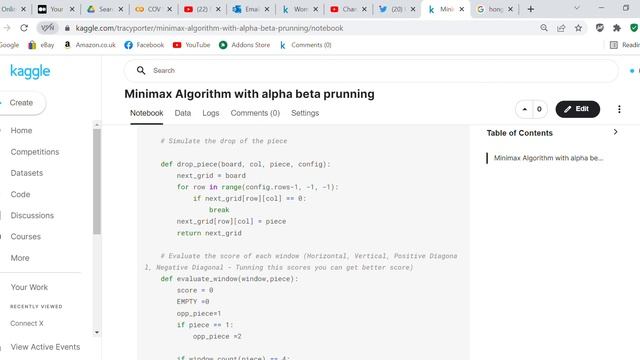Open the browser extensions puzzle icon

tap(617, 28)
